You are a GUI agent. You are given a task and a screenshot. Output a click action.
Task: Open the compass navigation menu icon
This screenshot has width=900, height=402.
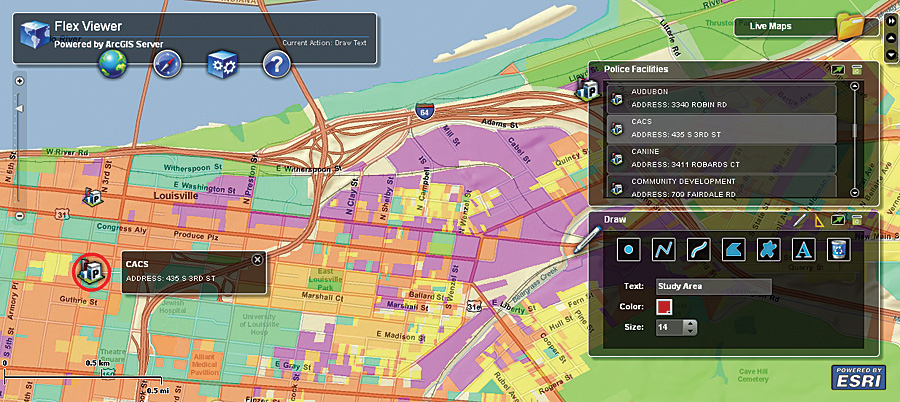point(168,64)
